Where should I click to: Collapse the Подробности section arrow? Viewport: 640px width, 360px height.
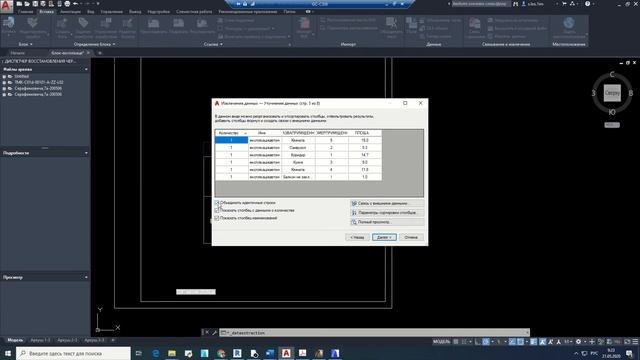[86, 153]
